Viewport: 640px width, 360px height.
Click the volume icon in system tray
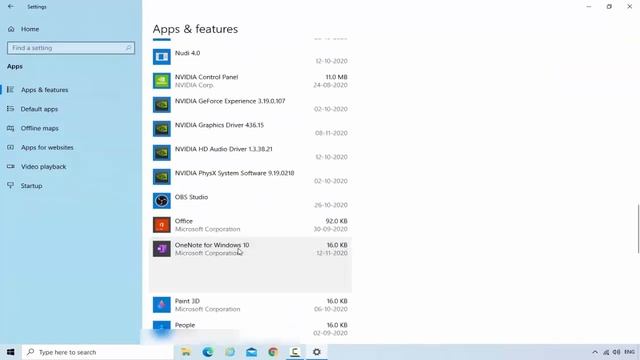click(616, 352)
